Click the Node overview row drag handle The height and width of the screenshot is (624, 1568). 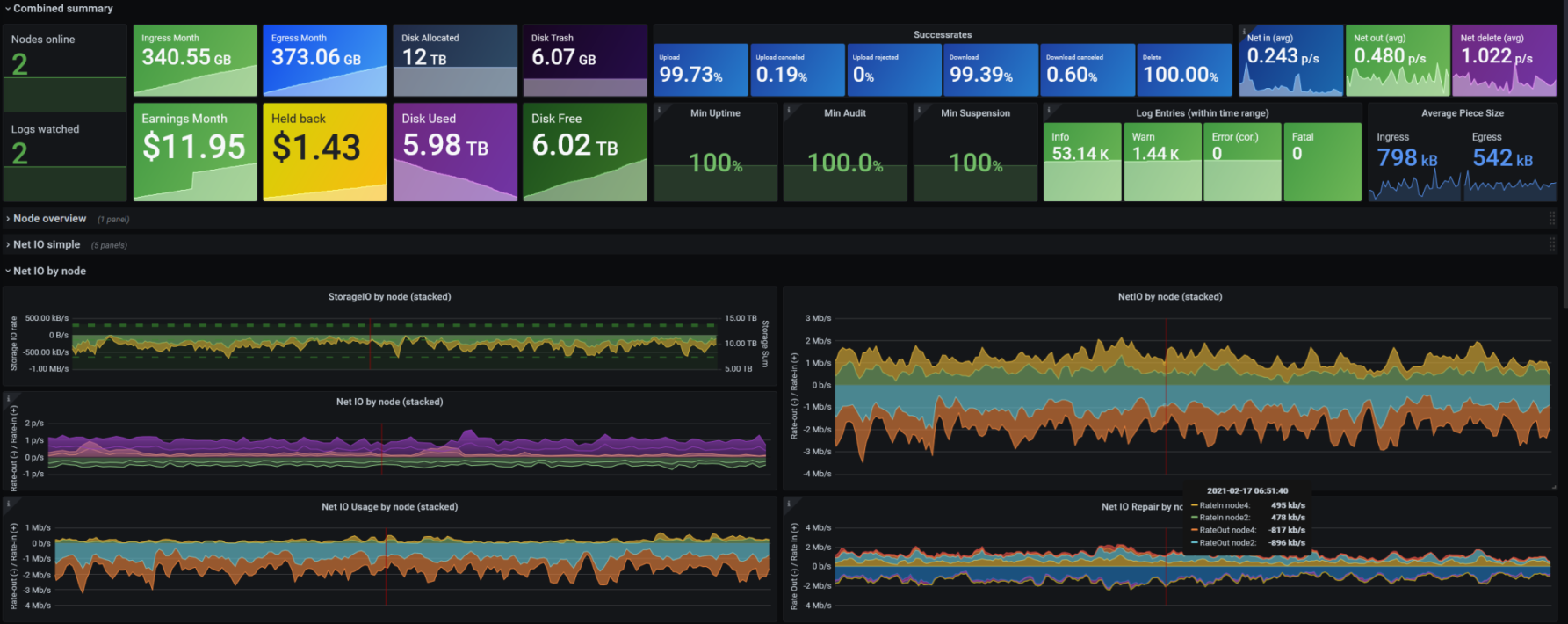click(1551, 219)
